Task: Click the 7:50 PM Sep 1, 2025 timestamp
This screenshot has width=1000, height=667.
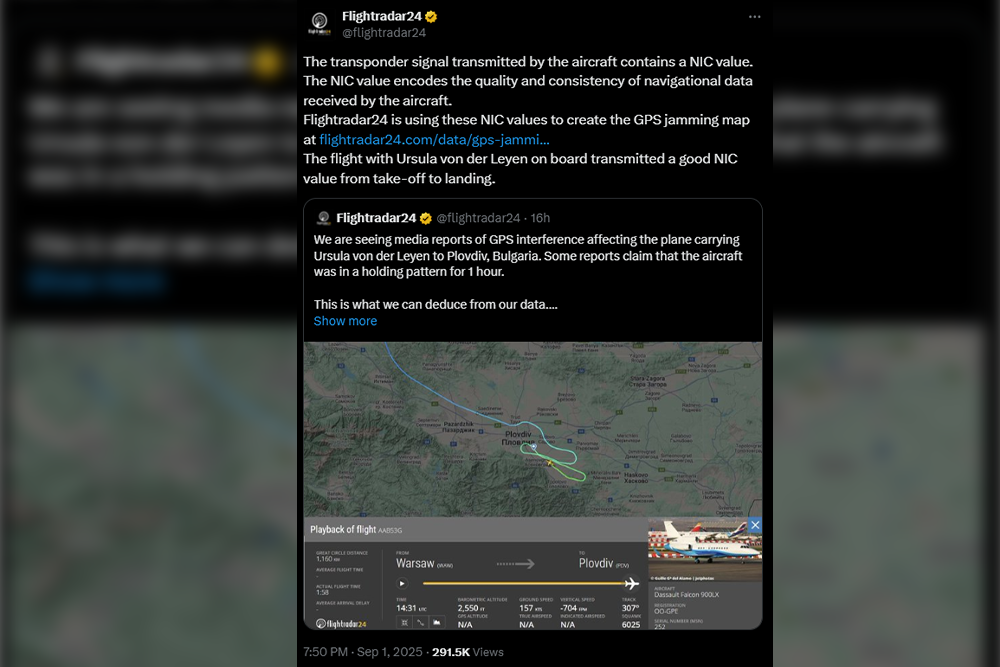Action: pos(362,652)
